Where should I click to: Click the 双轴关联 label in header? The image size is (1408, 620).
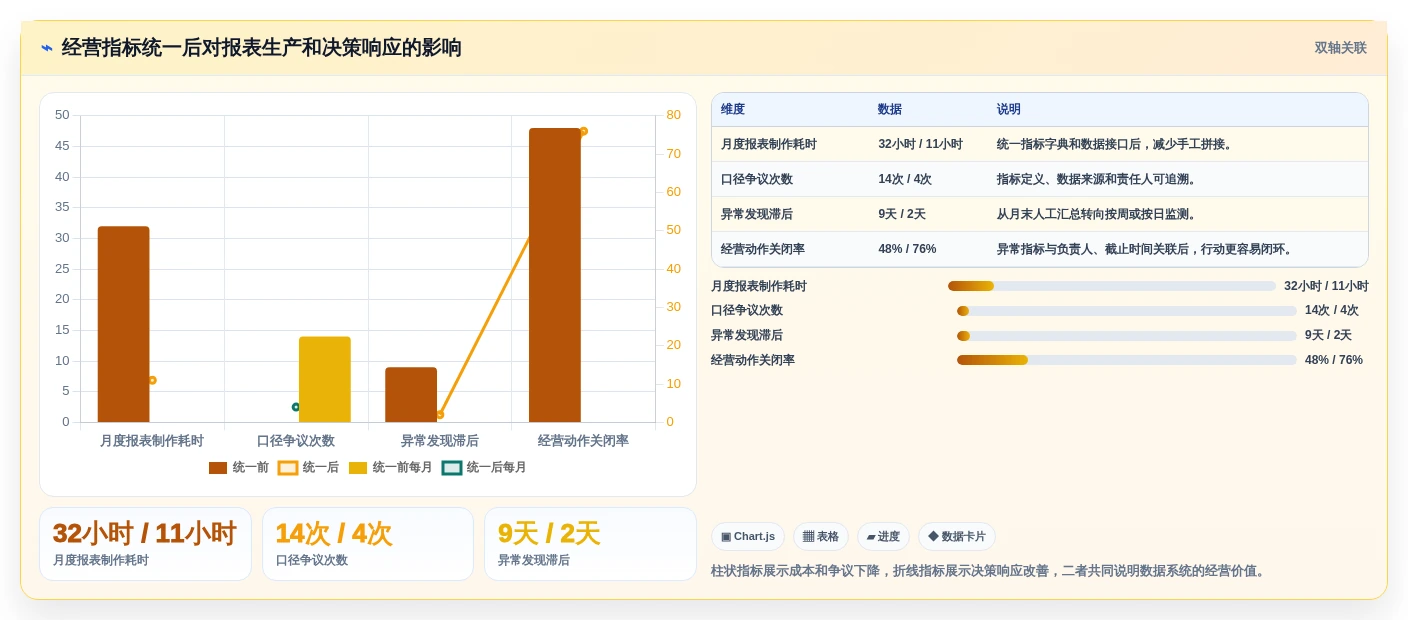pyautogui.click(x=1340, y=48)
